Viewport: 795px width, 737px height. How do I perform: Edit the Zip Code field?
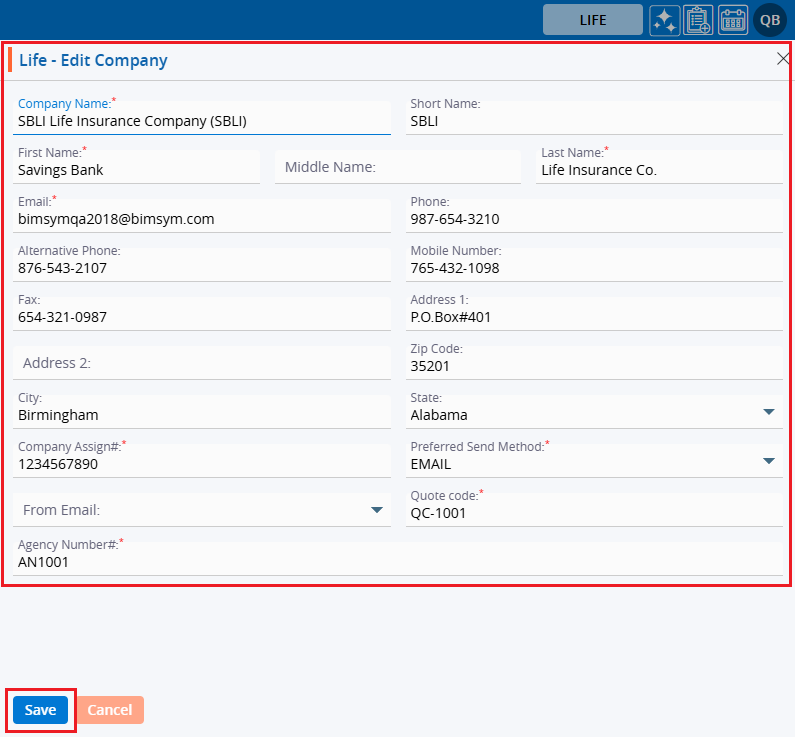pyautogui.click(x=594, y=366)
